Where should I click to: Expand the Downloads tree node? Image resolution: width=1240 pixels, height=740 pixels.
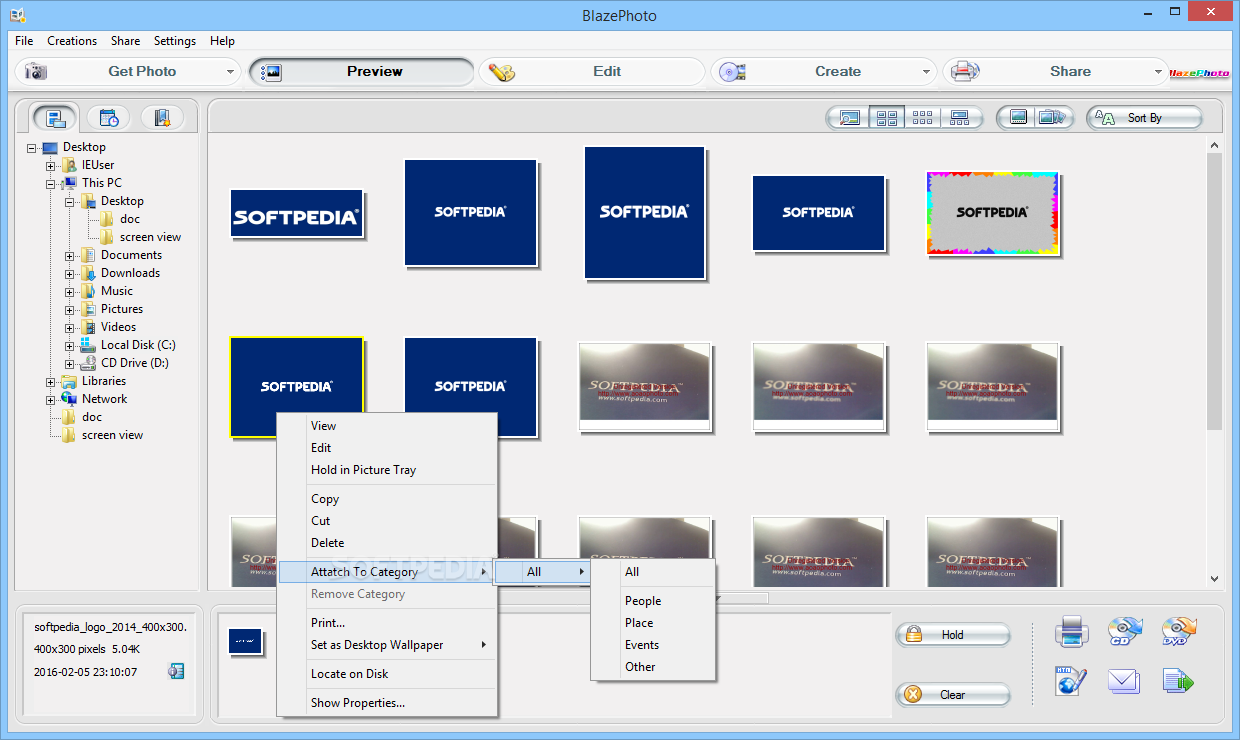70,273
